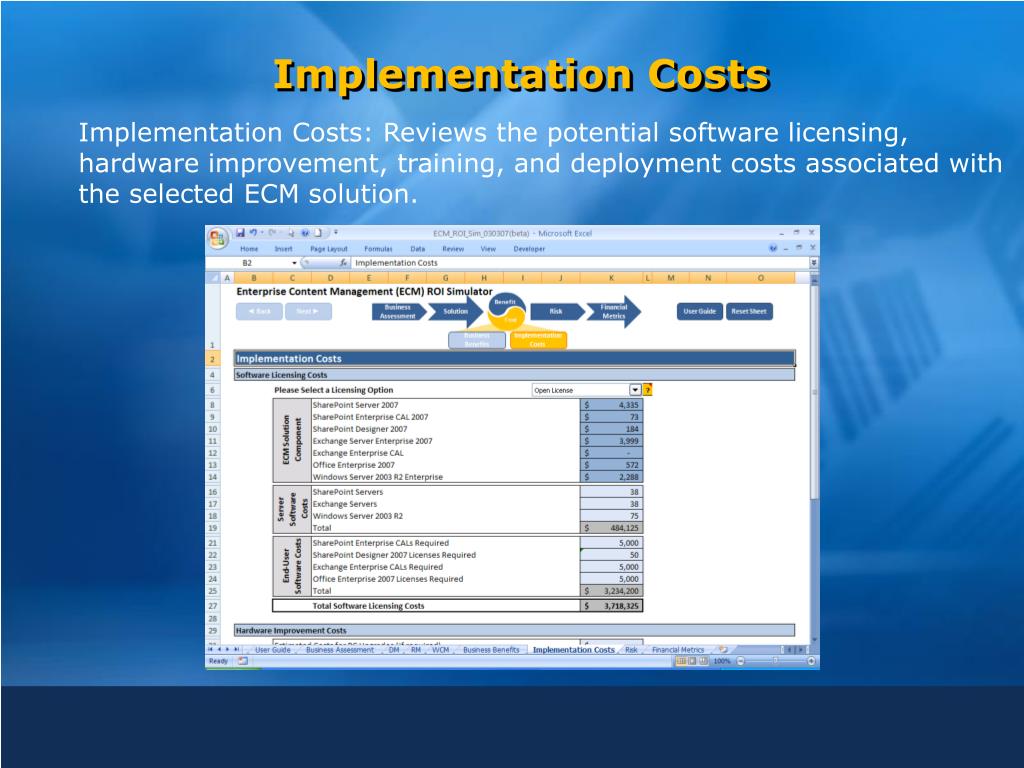Screen dimensions: 1024x768
Task: Click the orange Implementation Costs sub-step button
Action: pos(537,340)
